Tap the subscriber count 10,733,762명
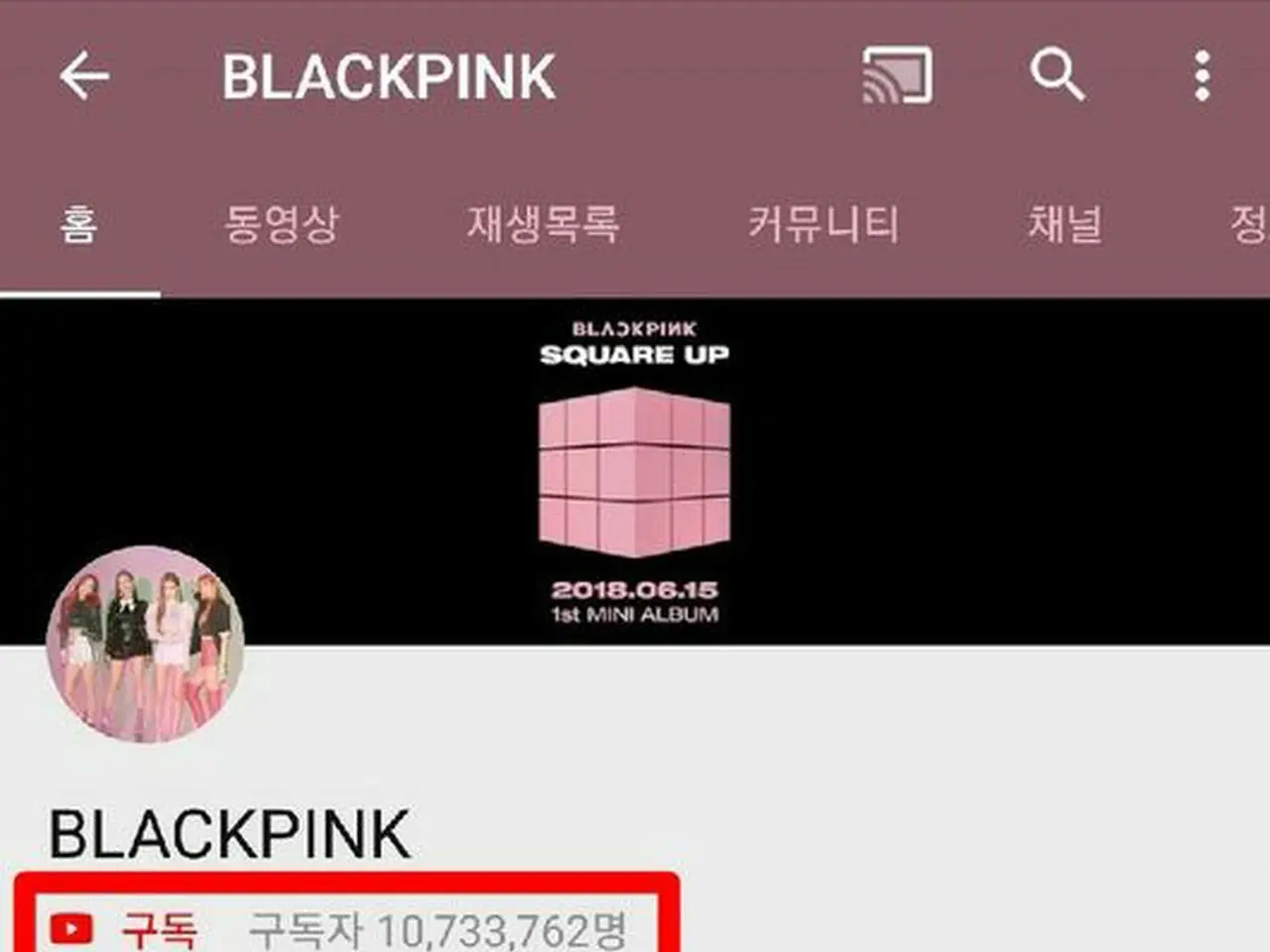 coord(439,930)
